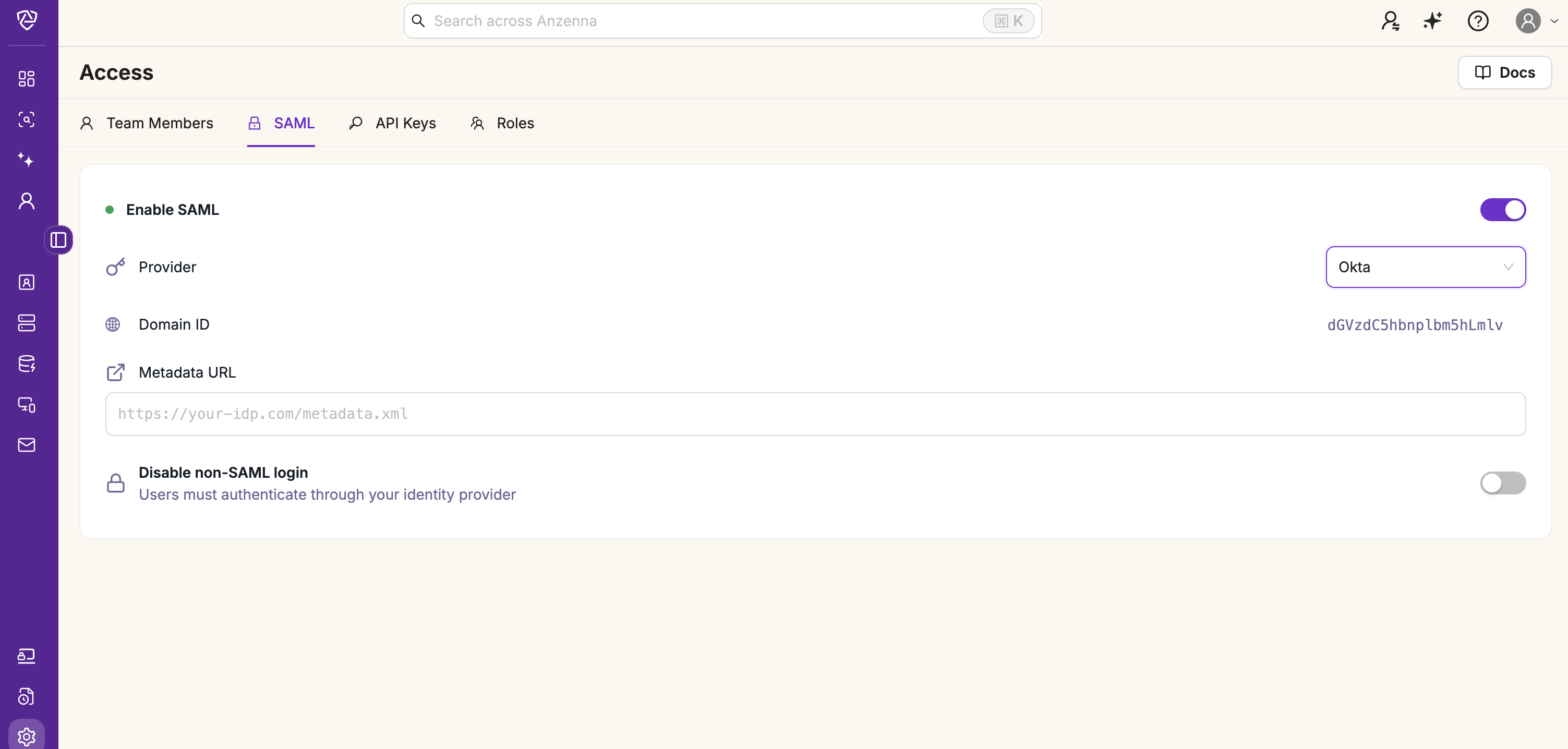
Task: Click the Docs button
Action: pyautogui.click(x=1504, y=73)
